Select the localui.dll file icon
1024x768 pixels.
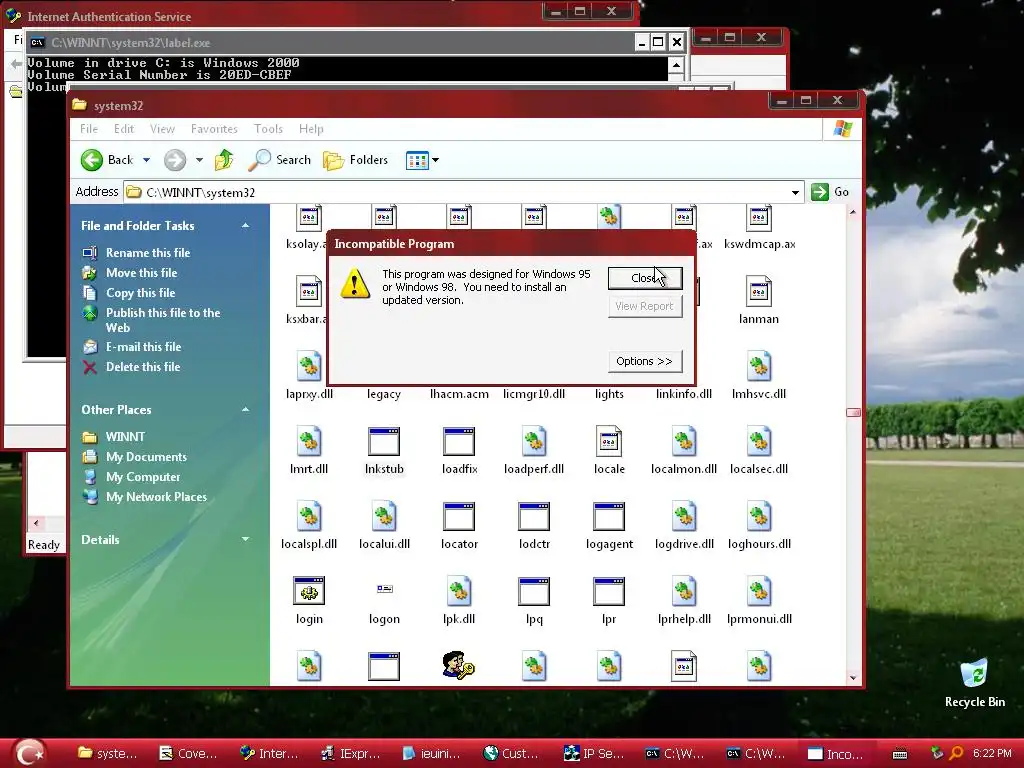point(384,517)
